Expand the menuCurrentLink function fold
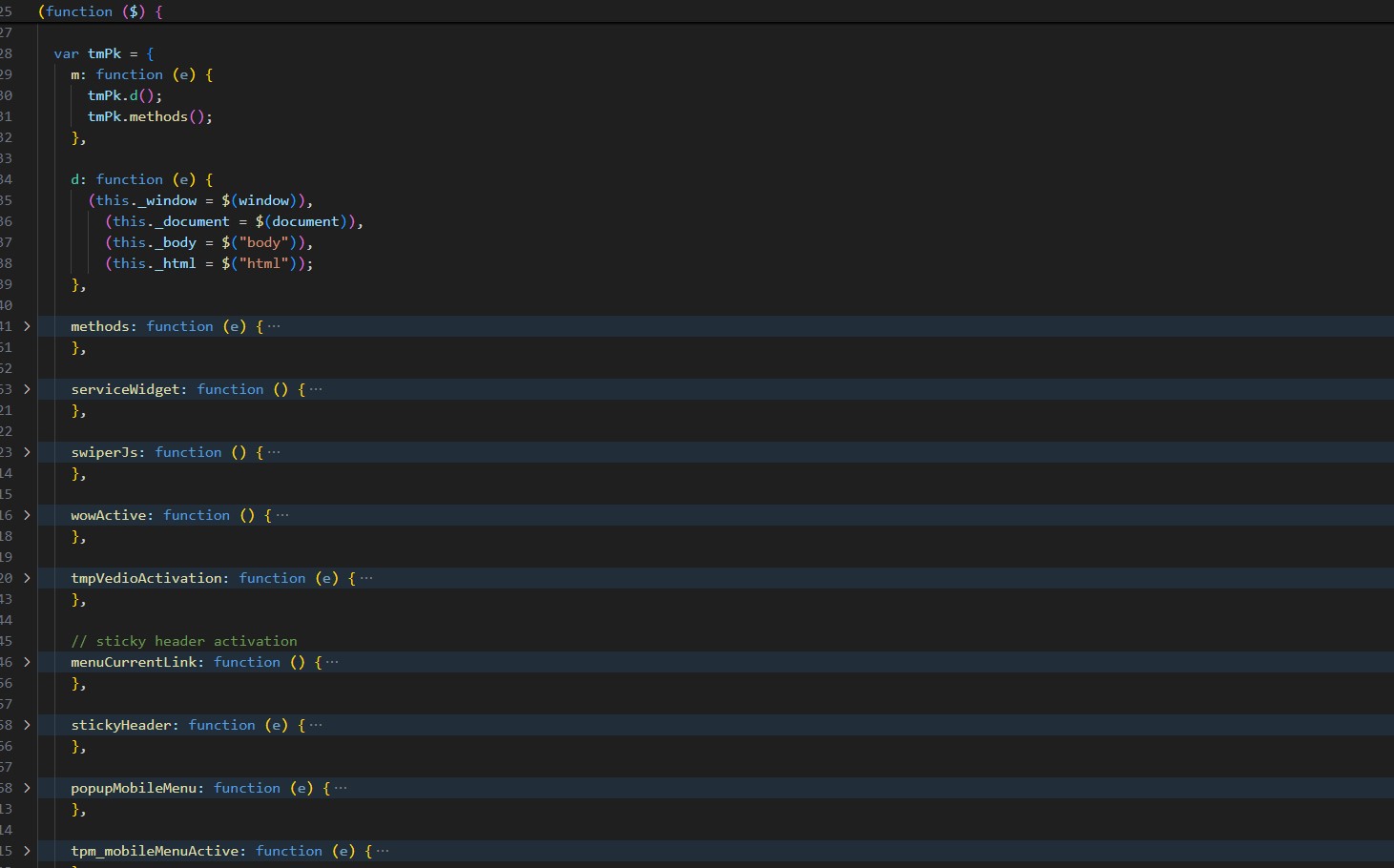This screenshot has width=1394, height=868. coord(27,662)
